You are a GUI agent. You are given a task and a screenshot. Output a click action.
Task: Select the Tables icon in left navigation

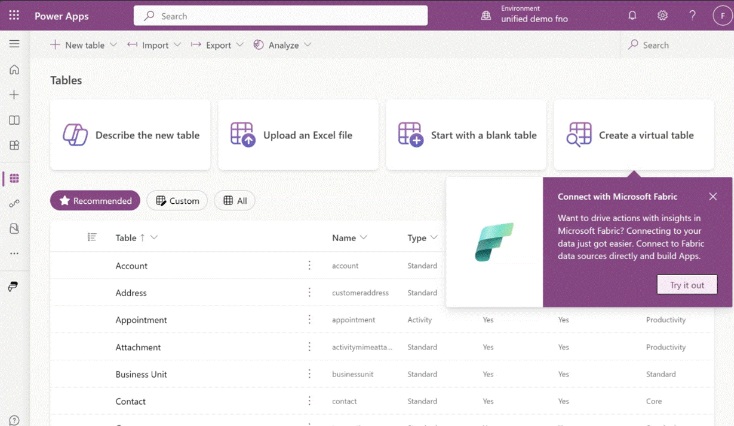(x=14, y=179)
